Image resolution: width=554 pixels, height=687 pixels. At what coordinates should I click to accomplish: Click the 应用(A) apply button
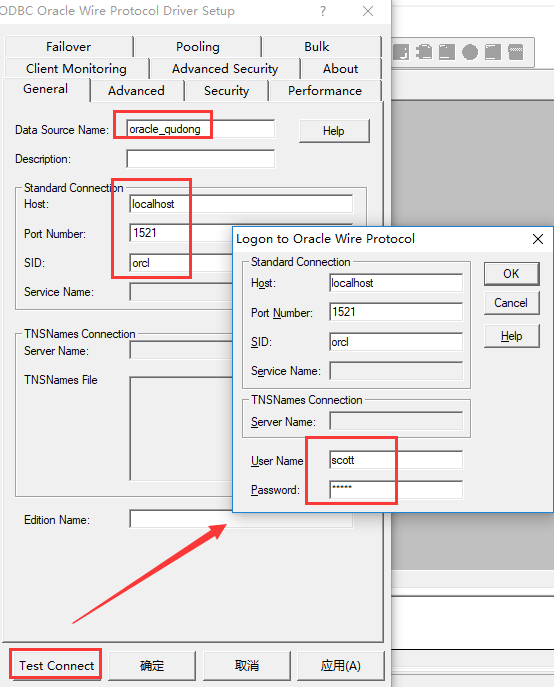[x=341, y=666]
